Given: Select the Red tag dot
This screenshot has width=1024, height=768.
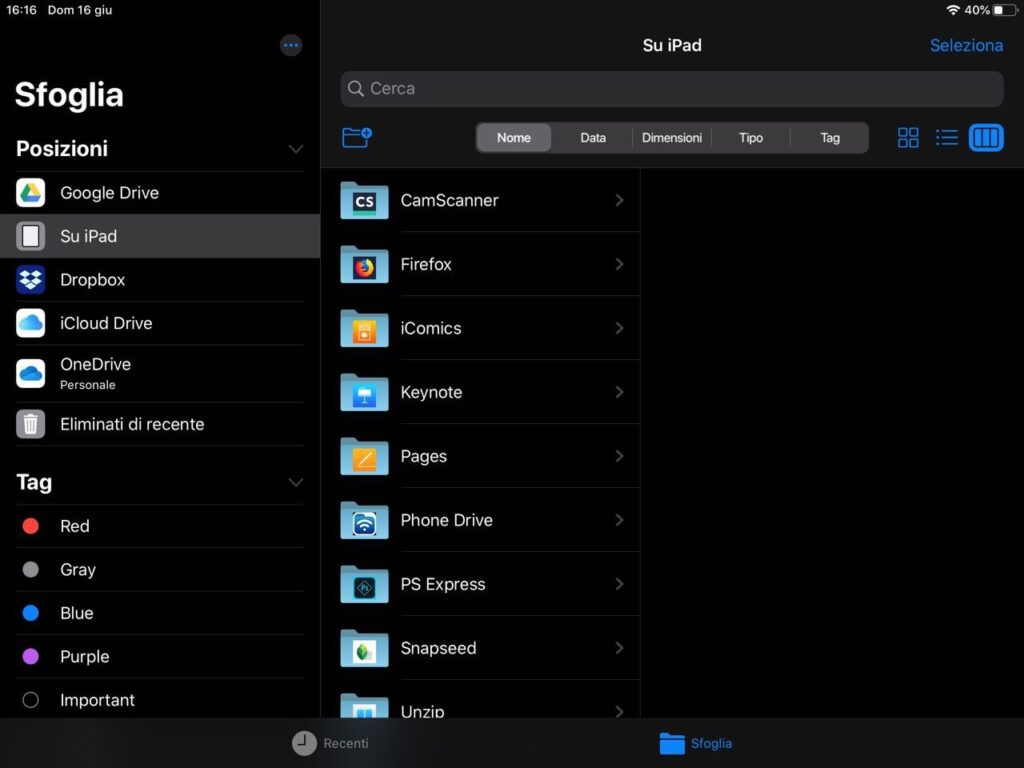Looking at the screenshot, I should (31, 526).
